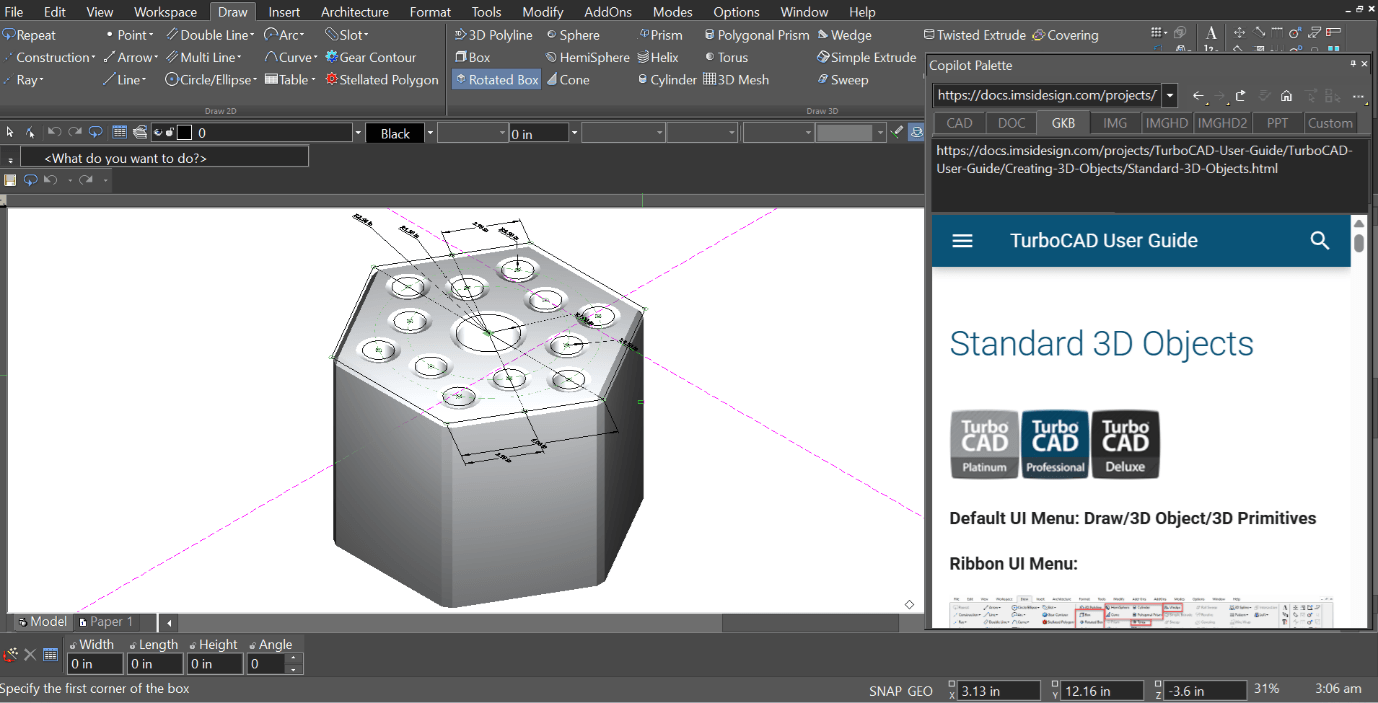Switch to the CAD tab

click(959, 123)
